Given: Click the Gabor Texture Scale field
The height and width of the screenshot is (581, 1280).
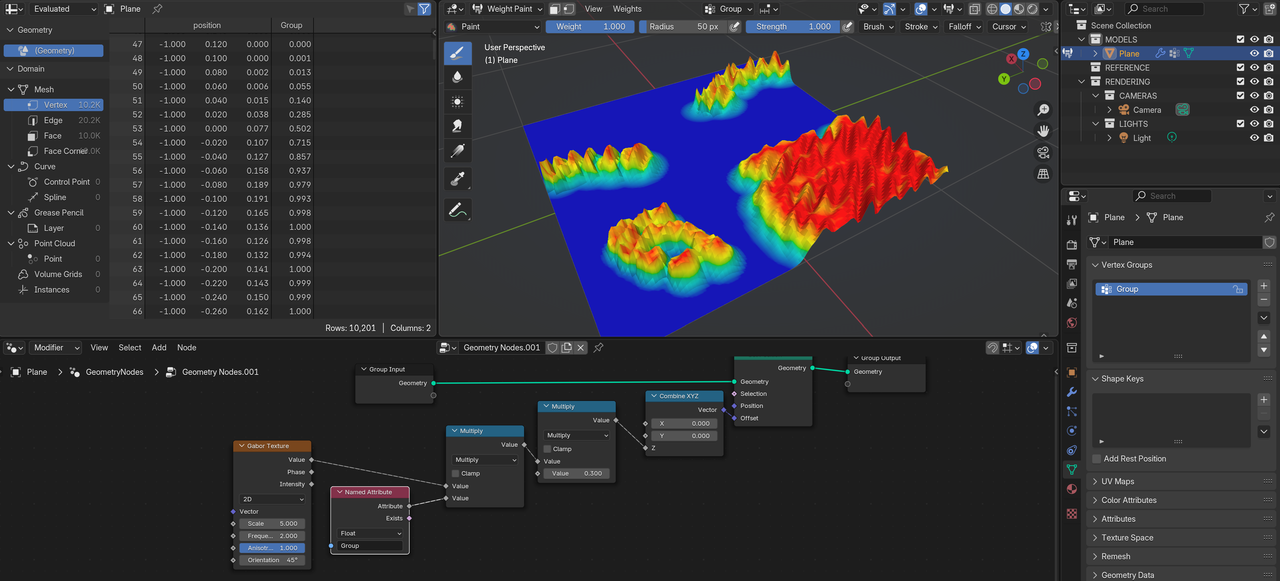Looking at the screenshot, I should pyautogui.click(x=272, y=524).
